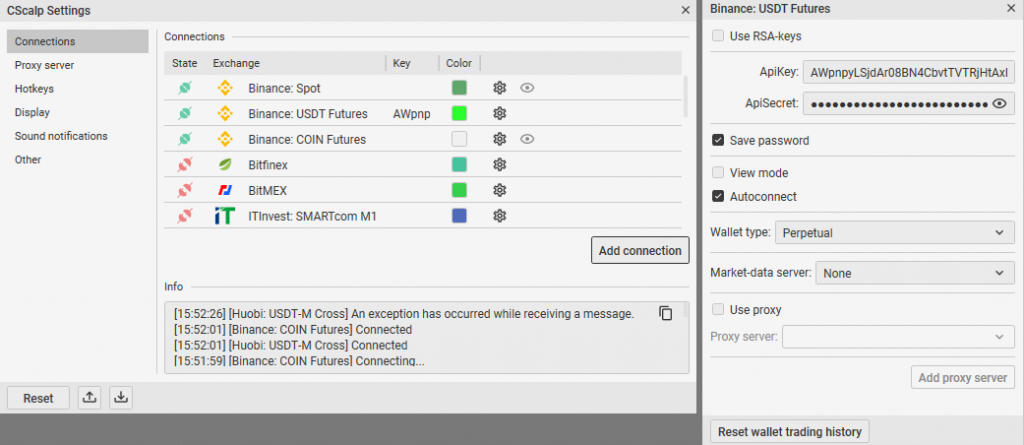Enable the Use RSA-keys checkbox
The width and height of the screenshot is (1024, 445).
(x=718, y=36)
